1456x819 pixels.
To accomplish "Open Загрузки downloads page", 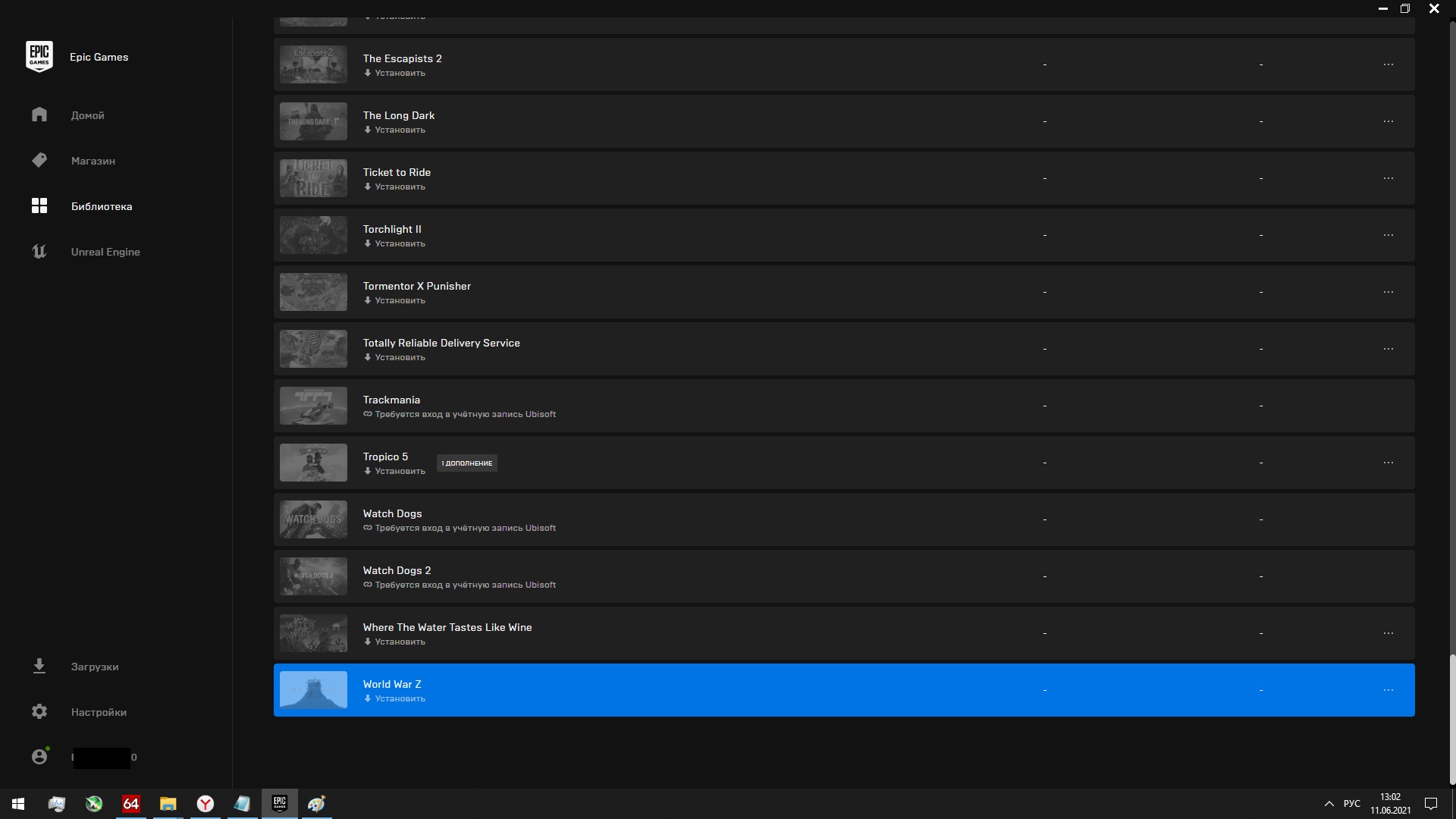I will [x=95, y=667].
